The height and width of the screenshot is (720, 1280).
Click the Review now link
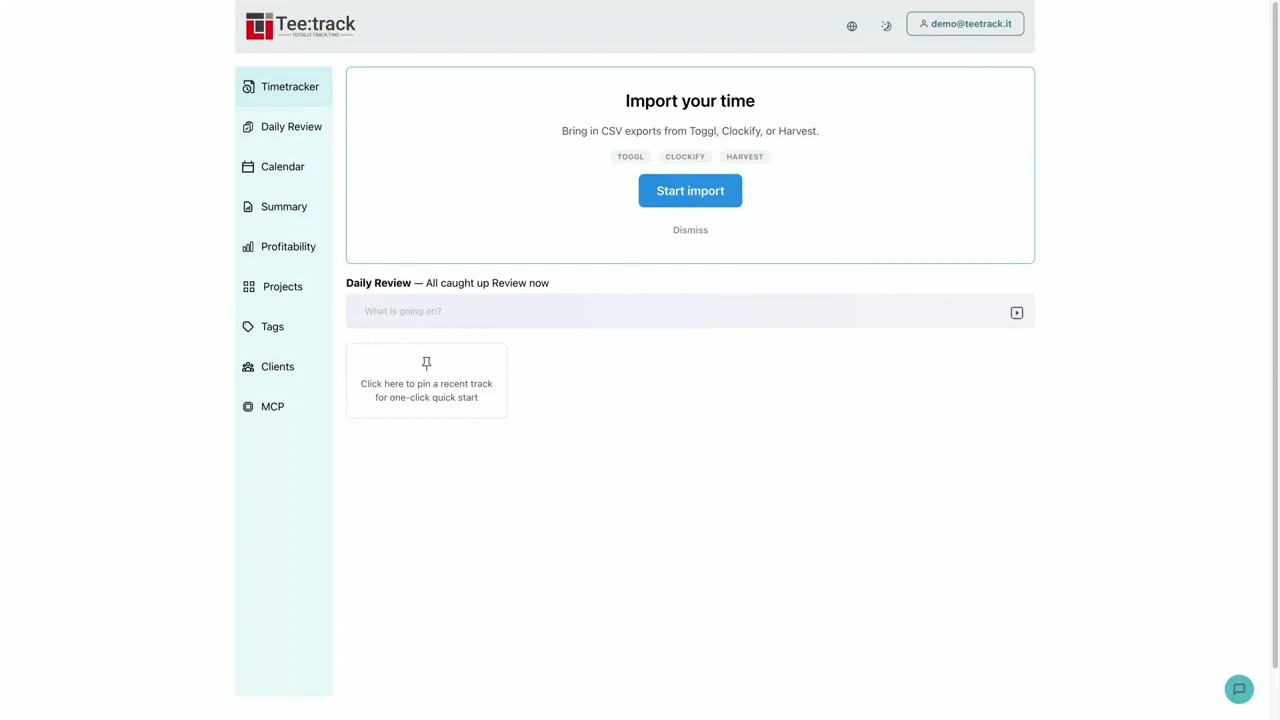pyautogui.click(x=520, y=283)
